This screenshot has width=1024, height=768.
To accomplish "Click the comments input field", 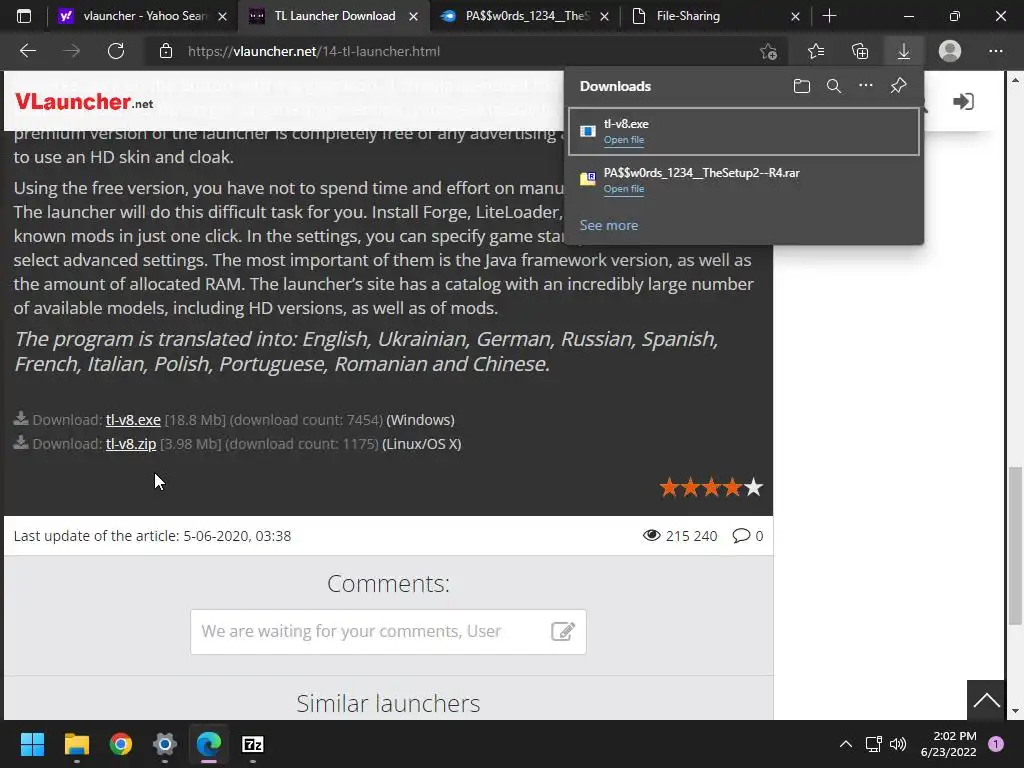I will (x=388, y=632).
